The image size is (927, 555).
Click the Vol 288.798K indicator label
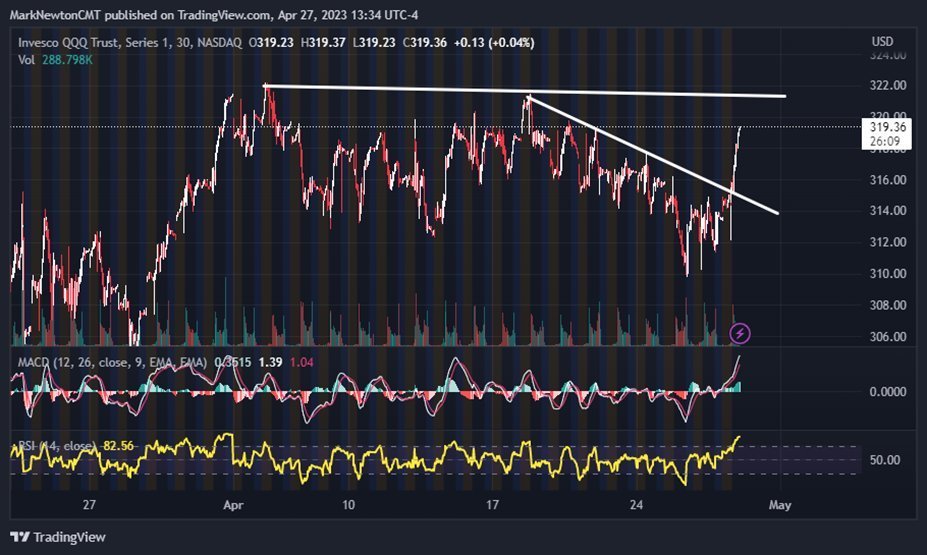[x=55, y=60]
